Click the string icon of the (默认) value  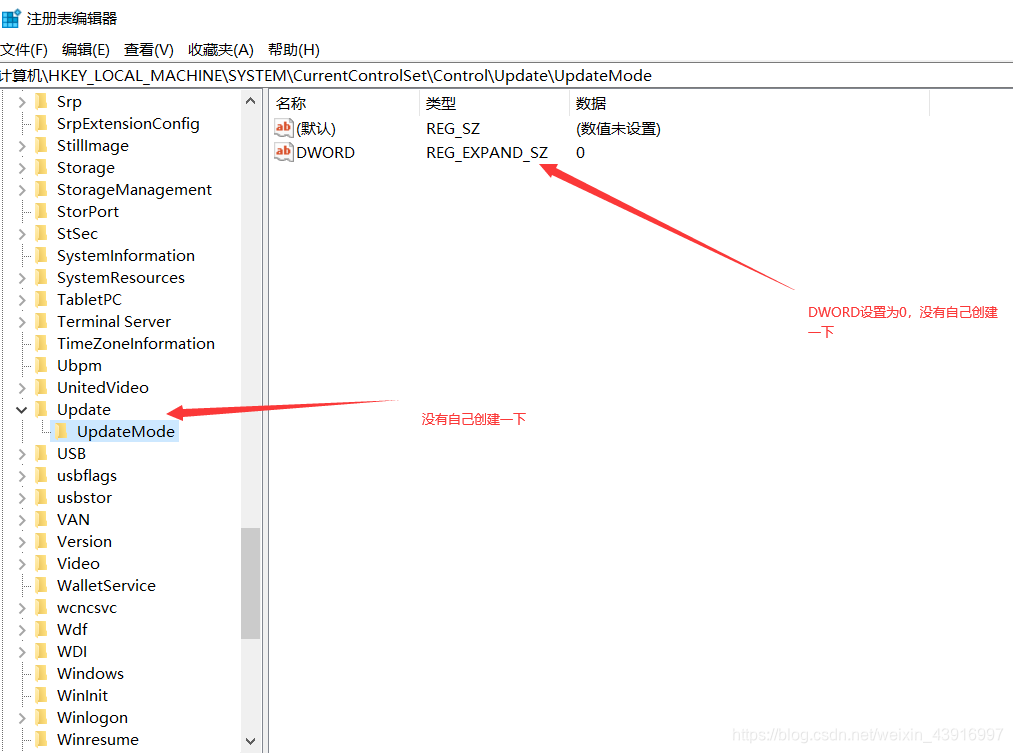[x=283, y=128]
